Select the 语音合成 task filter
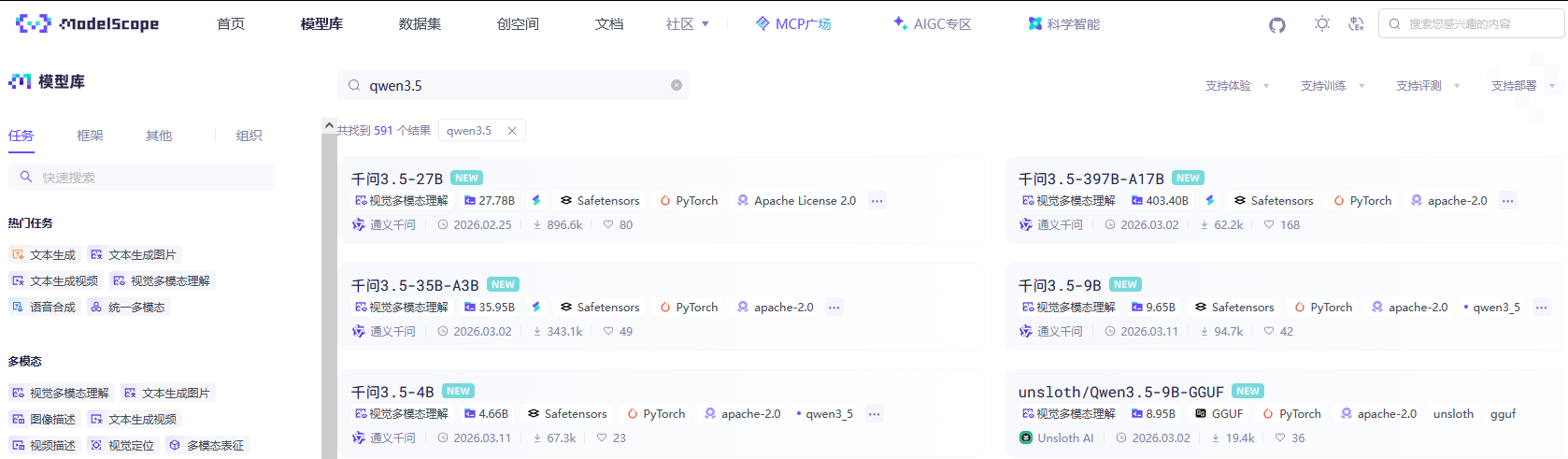1568x459 pixels. [x=43, y=307]
